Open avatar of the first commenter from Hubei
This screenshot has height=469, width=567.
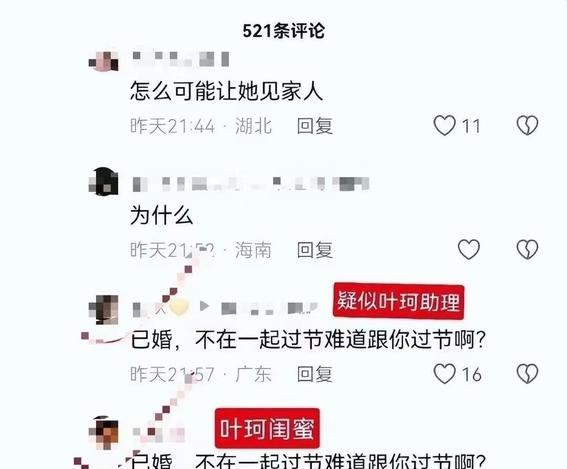(x=104, y=61)
